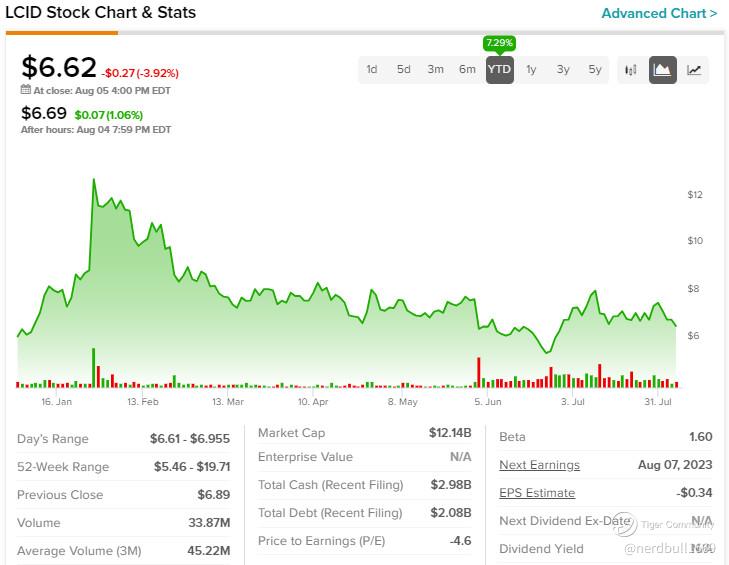Click the Day's Range label

[53, 439]
